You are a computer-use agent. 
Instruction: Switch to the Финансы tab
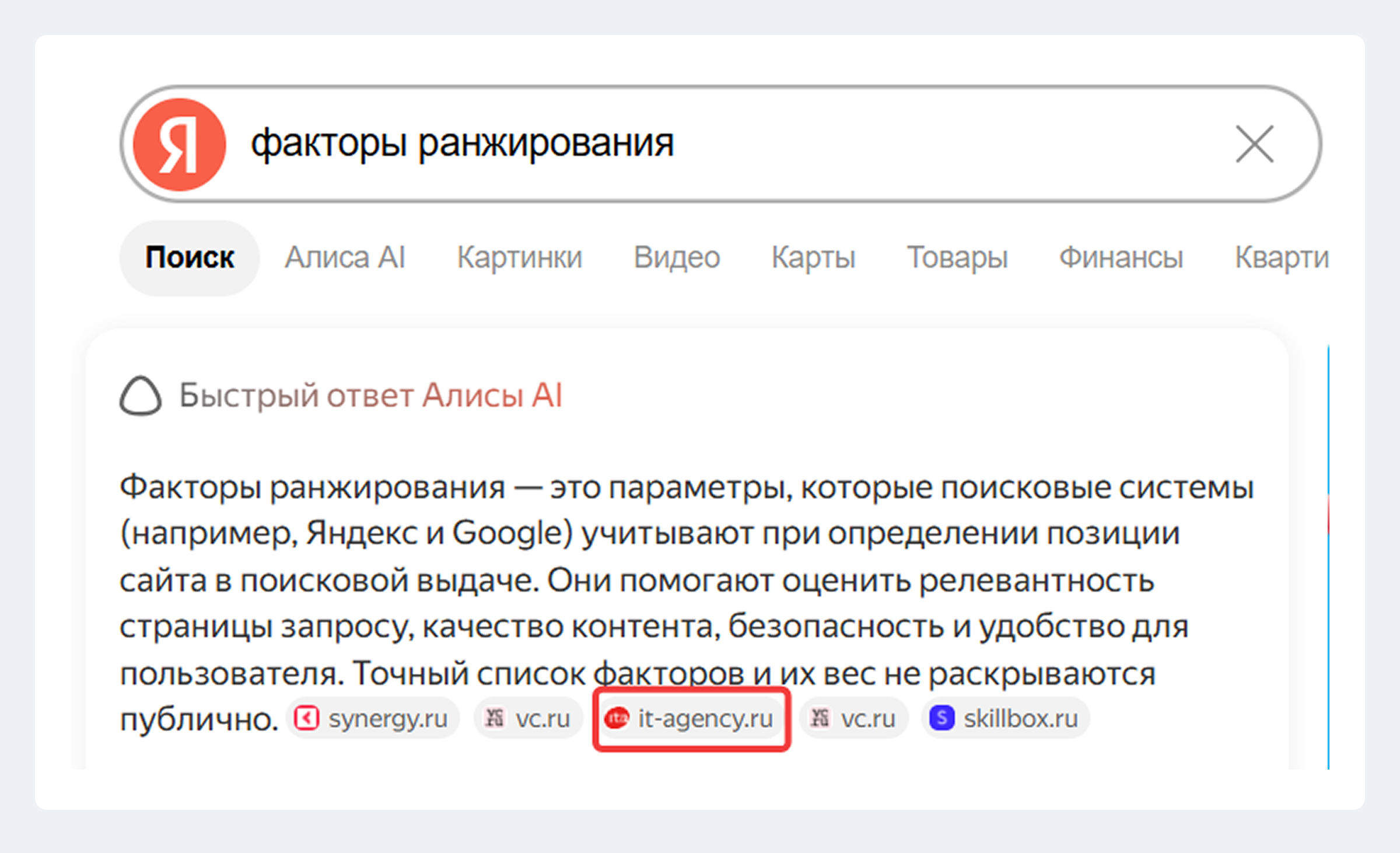pos(1121,257)
